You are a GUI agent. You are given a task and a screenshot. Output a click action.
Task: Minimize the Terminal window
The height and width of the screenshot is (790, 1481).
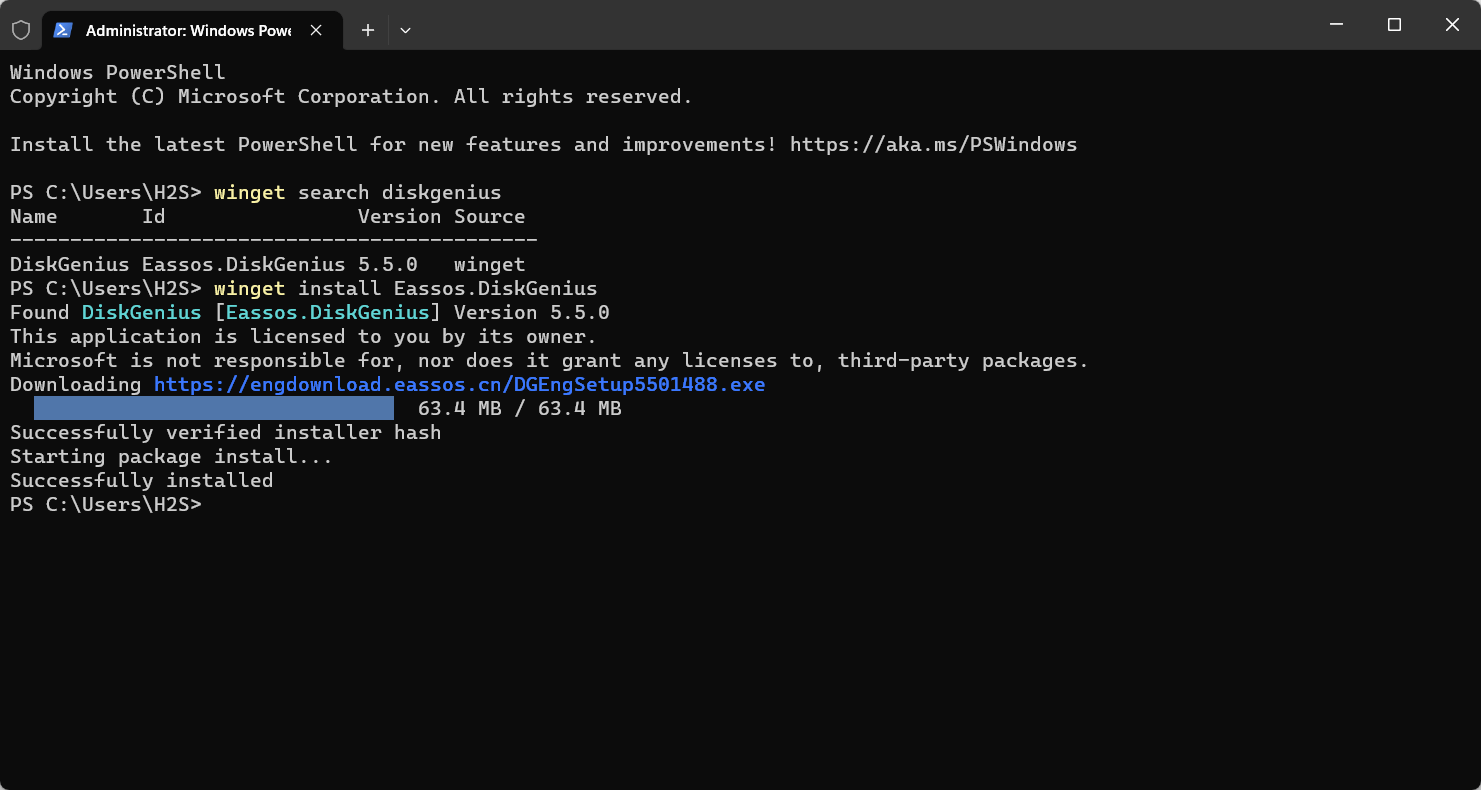tap(1336, 25)
